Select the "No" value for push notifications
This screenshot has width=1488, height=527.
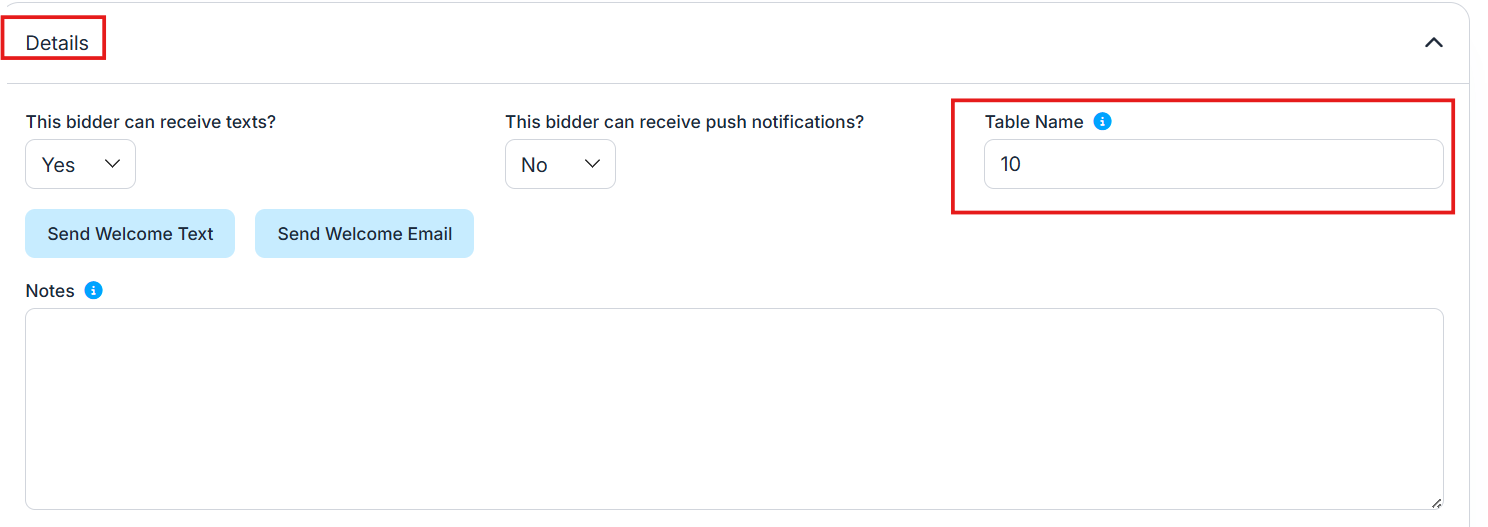(534, 165)
